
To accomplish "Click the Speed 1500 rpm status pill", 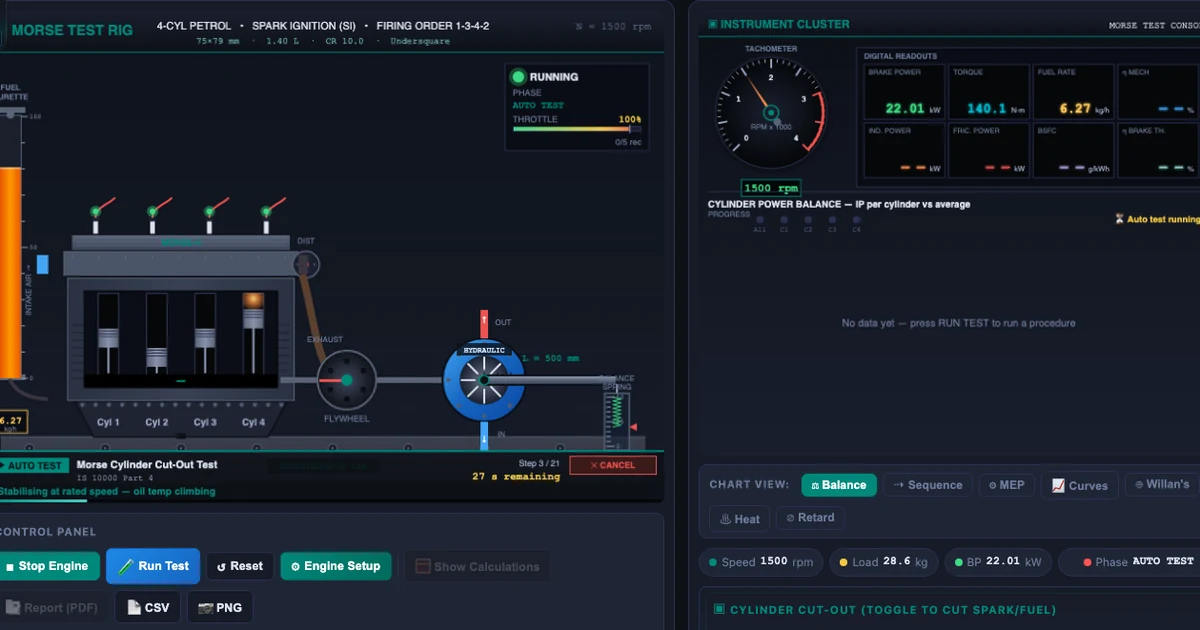I will pyautogui.click(x=761, y=562).
